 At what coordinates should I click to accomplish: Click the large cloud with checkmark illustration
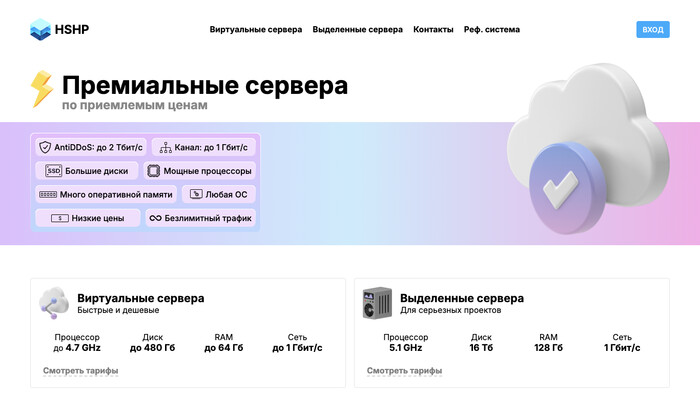coord(588,148)
